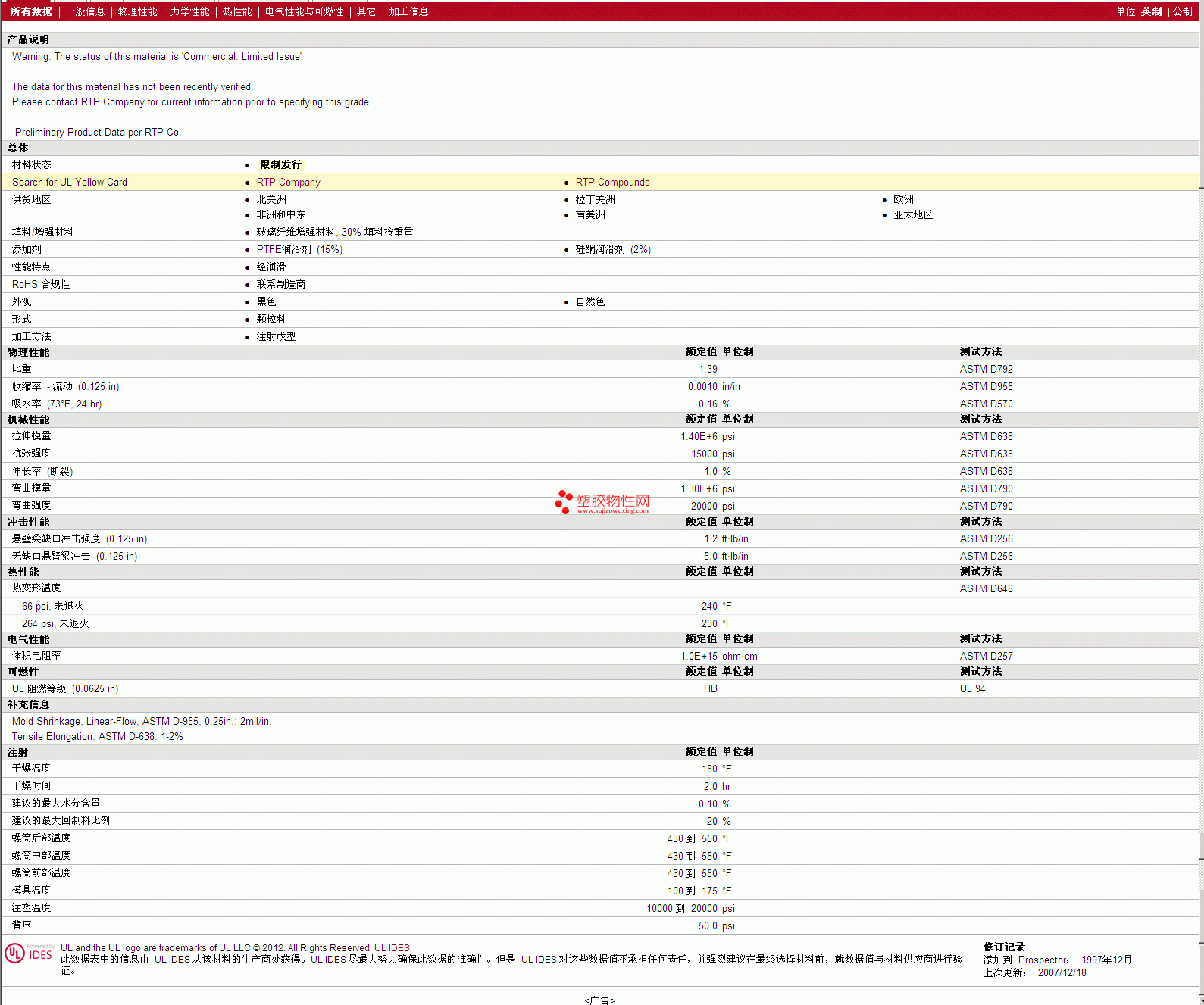Open the 一般信息 tab
The height and width of the screenshot is (1005, 1204).
85,12
